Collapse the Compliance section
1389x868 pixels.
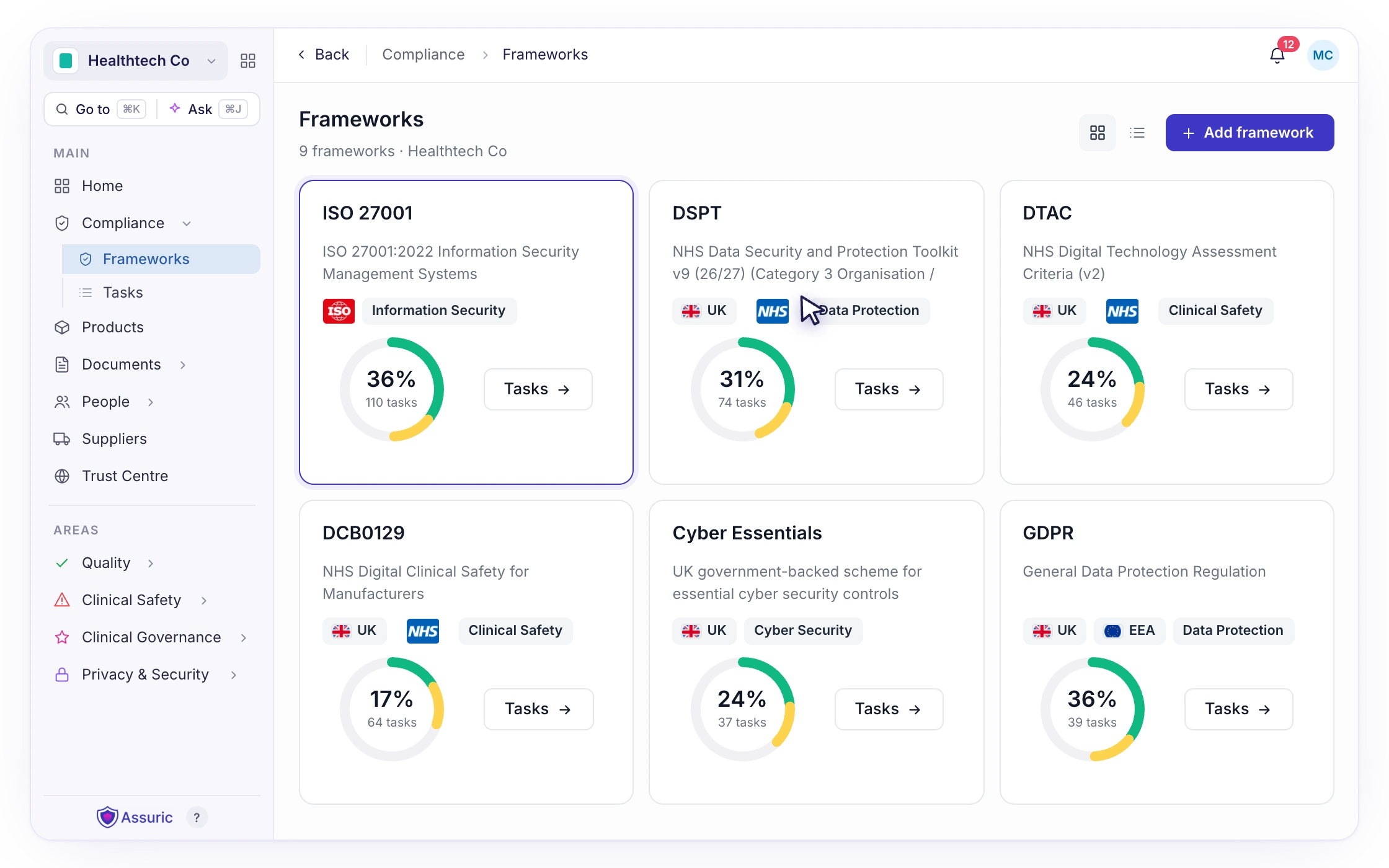point(187,223)
